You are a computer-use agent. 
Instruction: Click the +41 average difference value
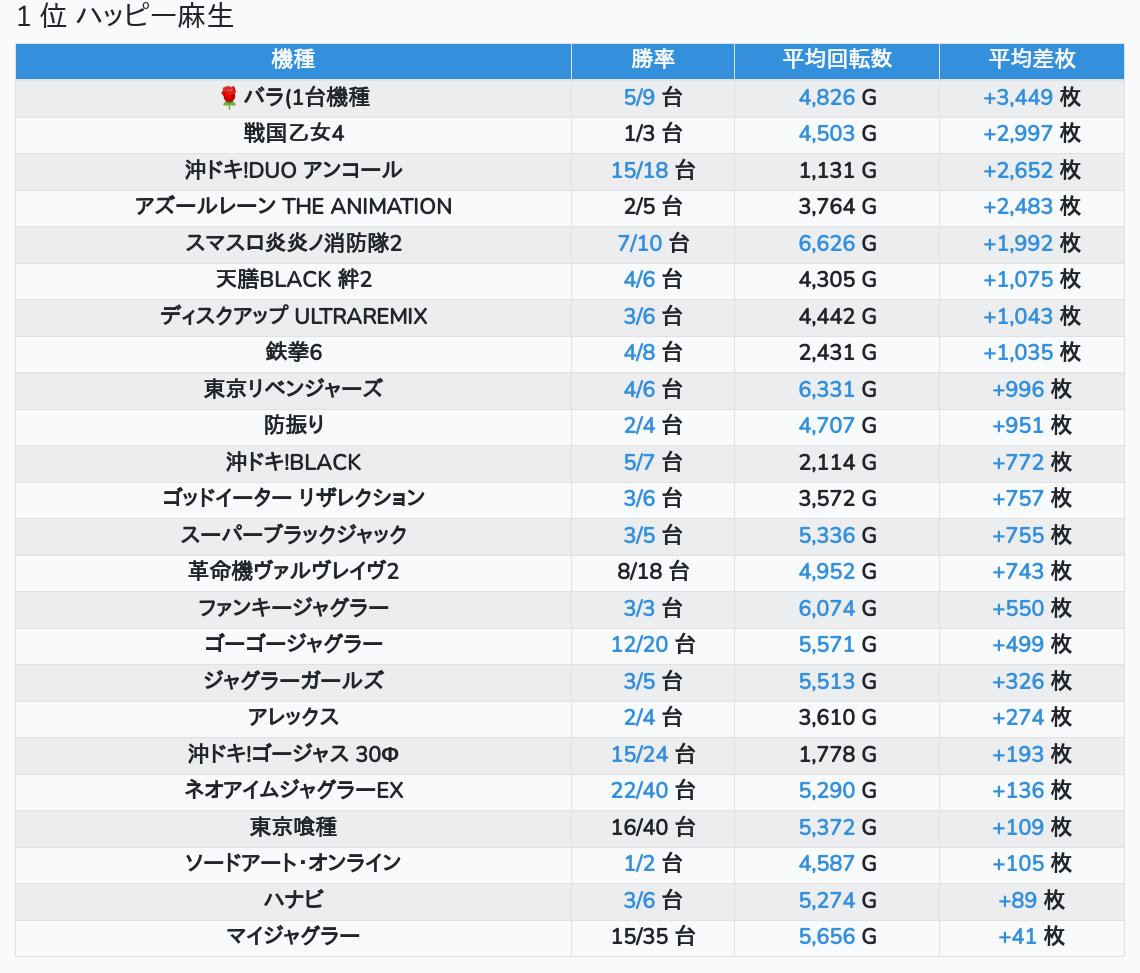(x=1018, y=937)
